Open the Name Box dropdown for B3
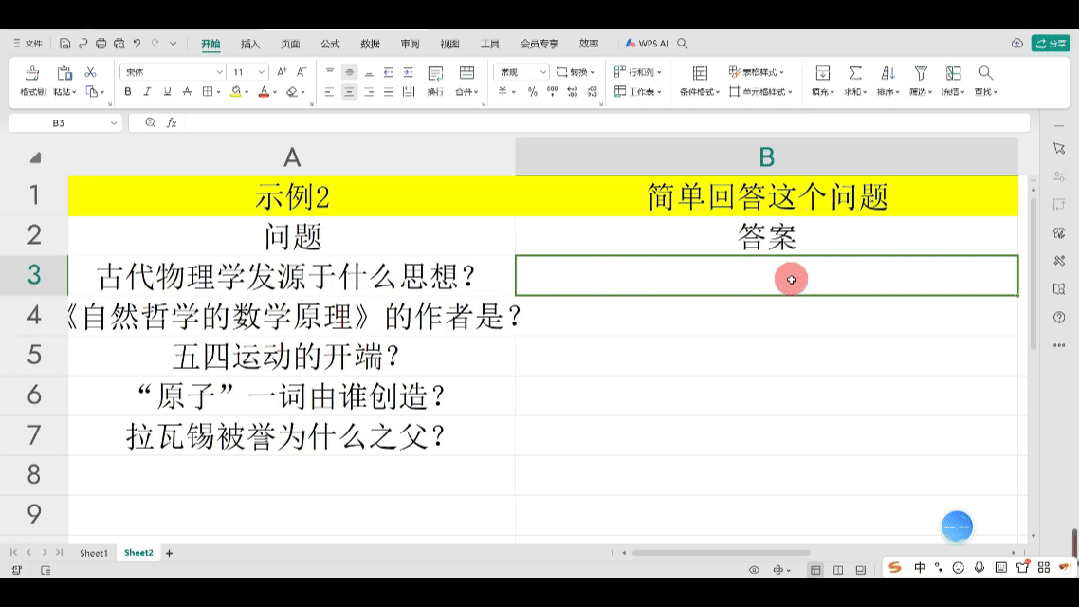Screen dimensions: 1079x607 click(x=114, y=123)
